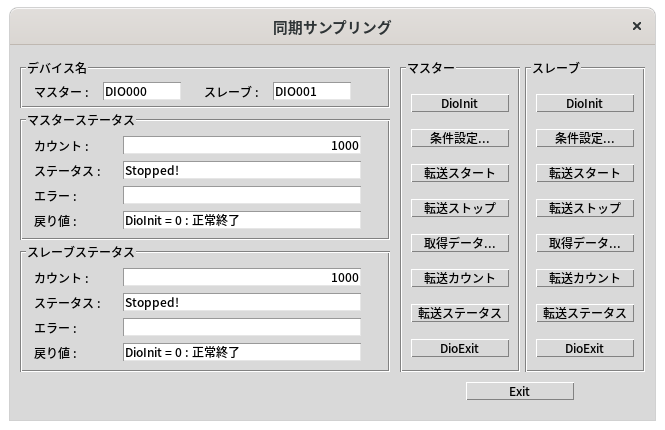Click Slave 取得データ... button
The image size is (665, 430).
click(584, 243)
